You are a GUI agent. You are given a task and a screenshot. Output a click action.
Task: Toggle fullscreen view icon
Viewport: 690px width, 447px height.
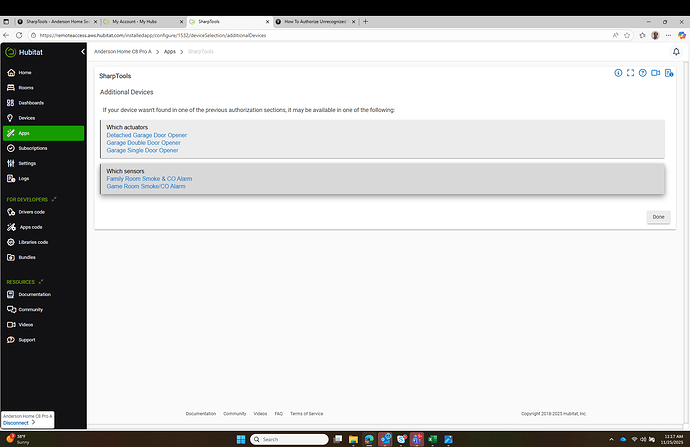tap(631, 73)
